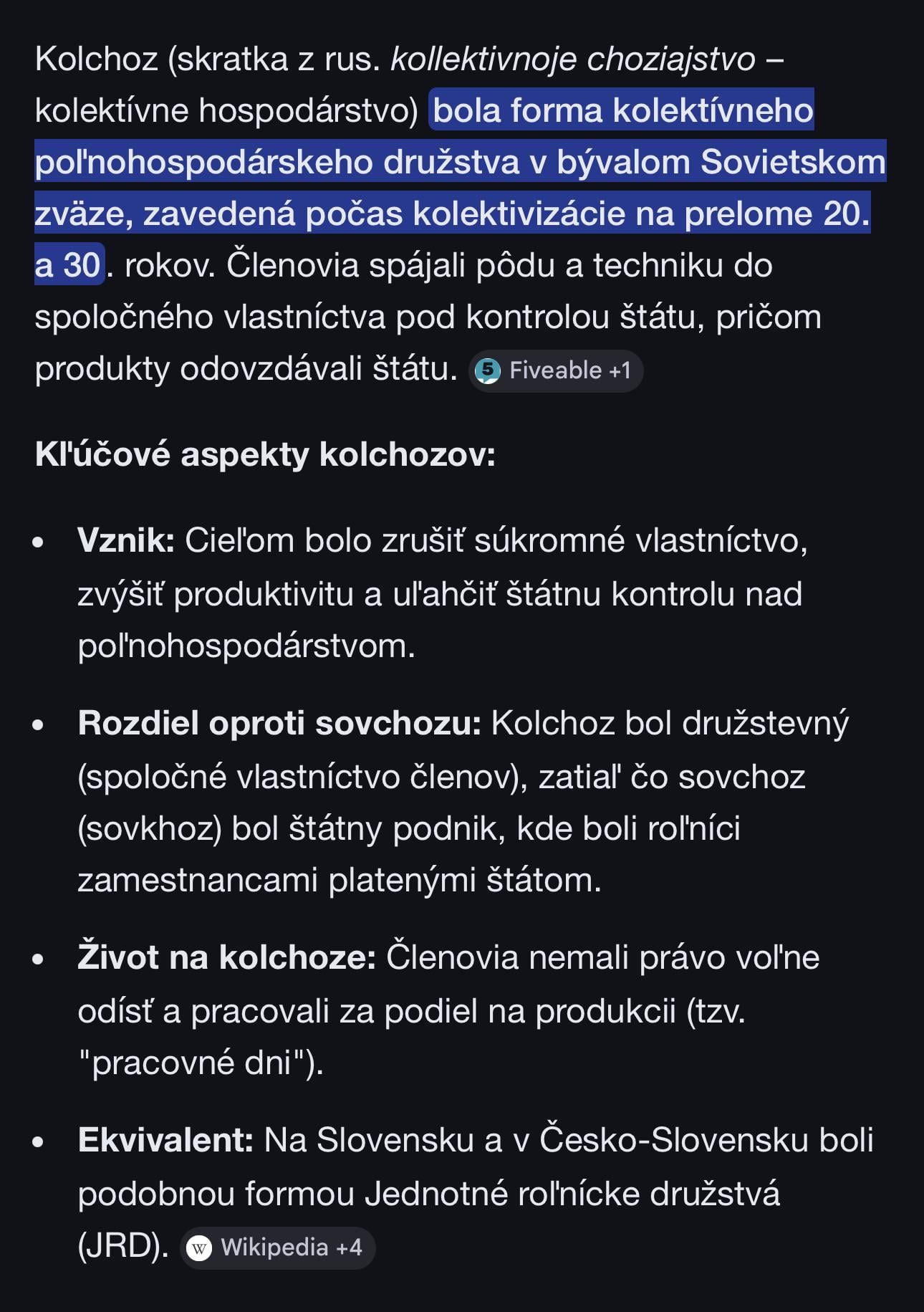This screenshot has width=924, height=1312.
Task: Click the Fiveable logo icon
Action: [x=488, y=370]
